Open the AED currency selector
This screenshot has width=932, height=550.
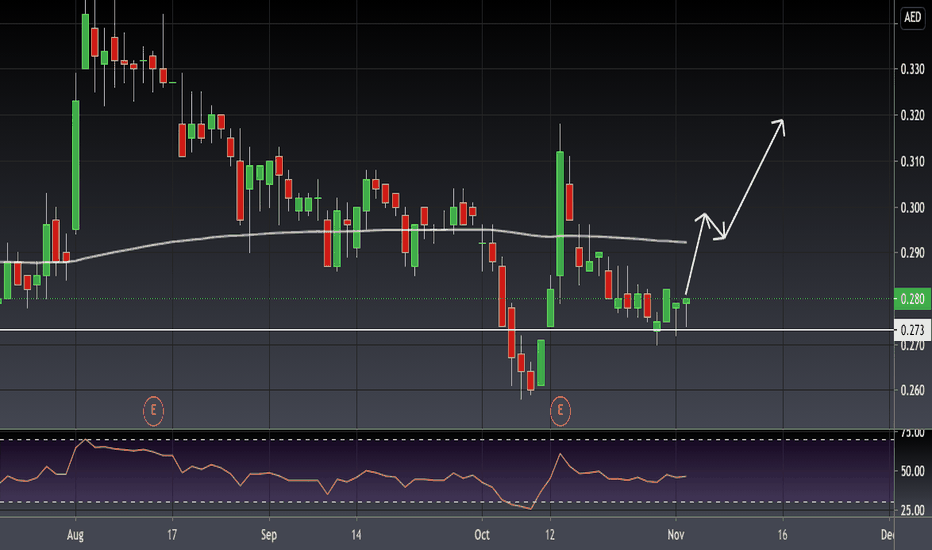tap(912, 17)
